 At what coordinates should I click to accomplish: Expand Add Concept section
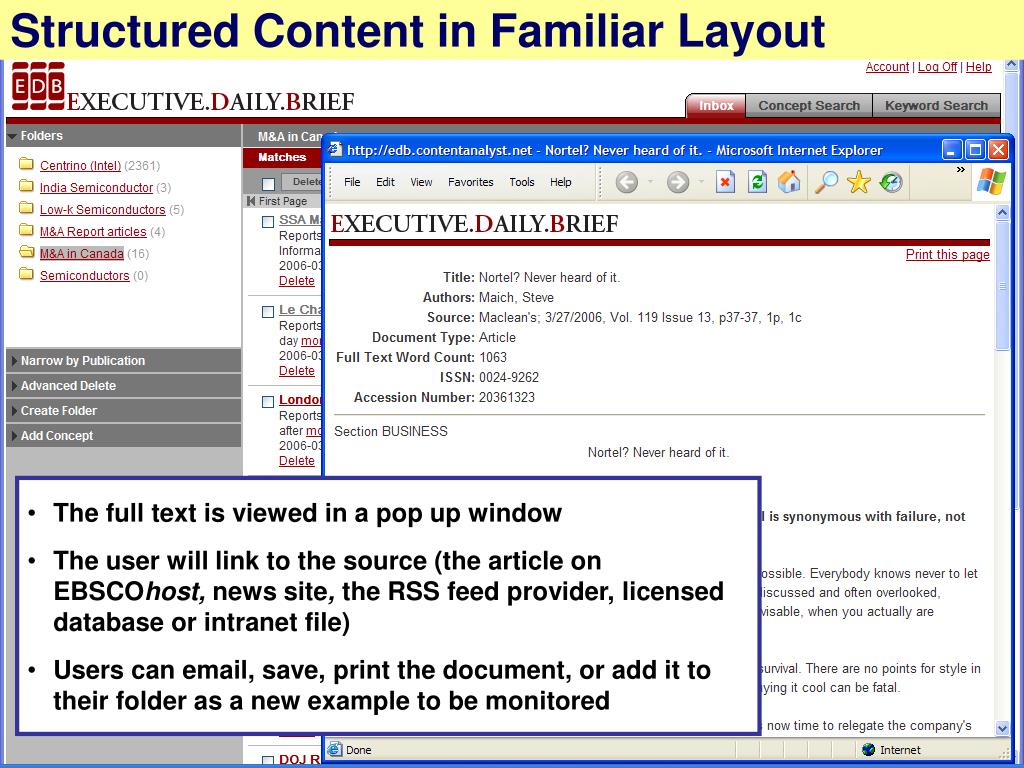click(123, 435)
